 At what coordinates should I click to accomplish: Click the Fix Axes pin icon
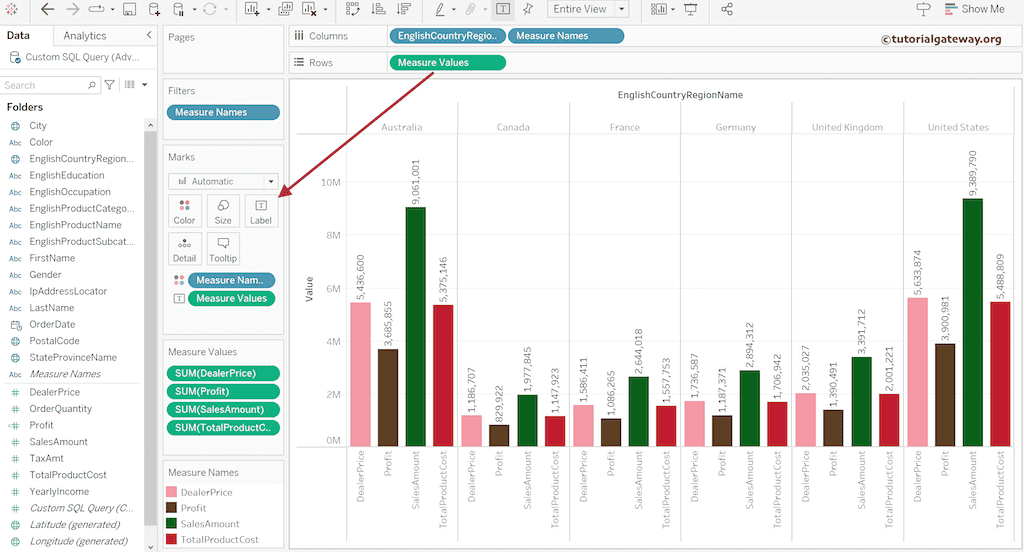click(x=528, y=9)
